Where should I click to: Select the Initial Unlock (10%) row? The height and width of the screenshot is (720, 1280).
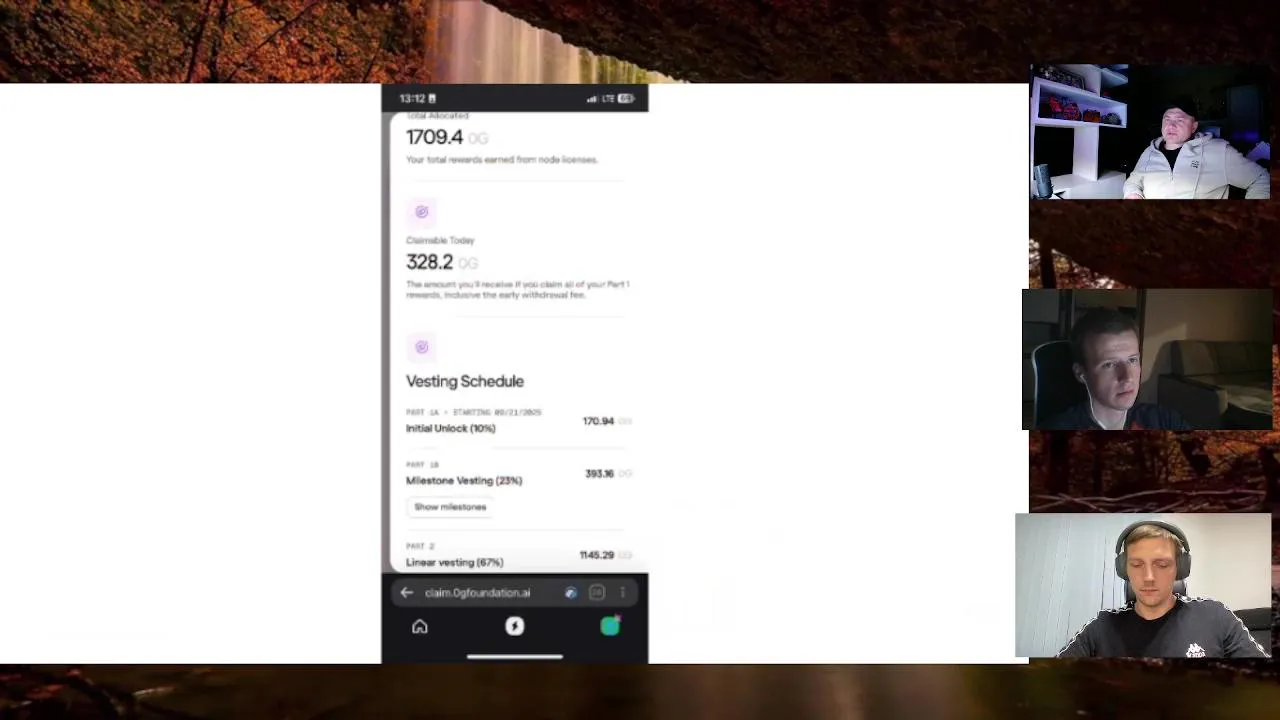(x=519, y=421)
